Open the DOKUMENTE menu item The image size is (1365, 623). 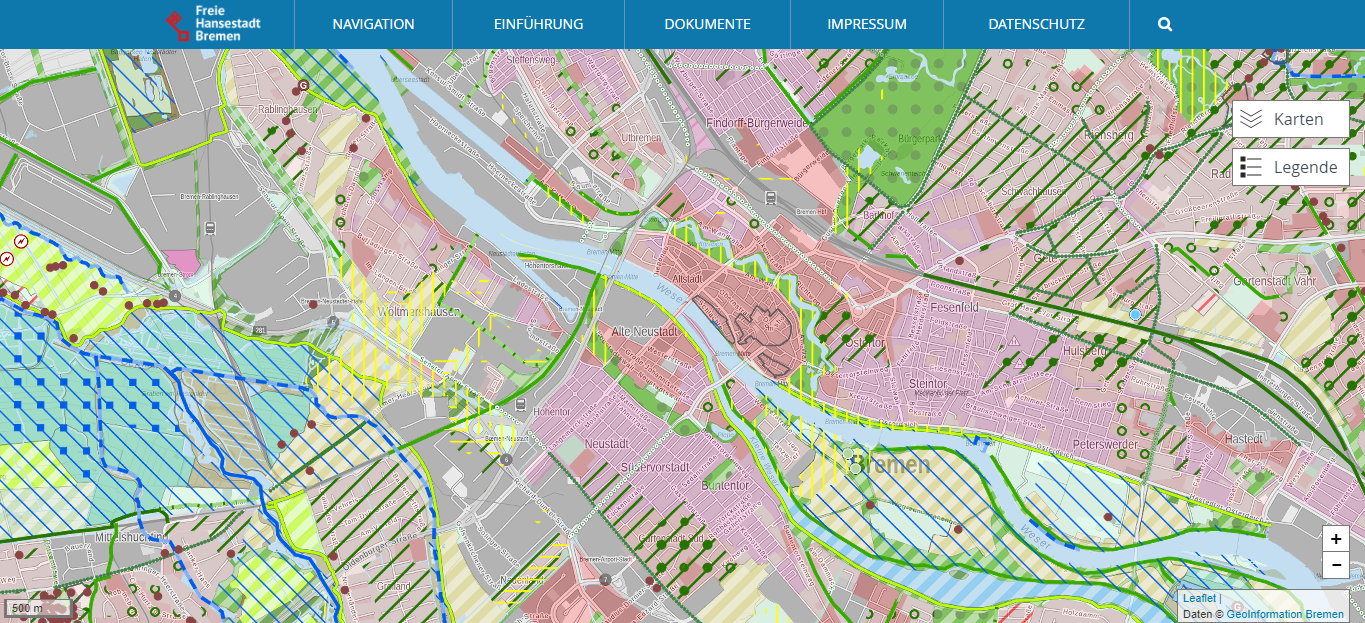point(707,24)
